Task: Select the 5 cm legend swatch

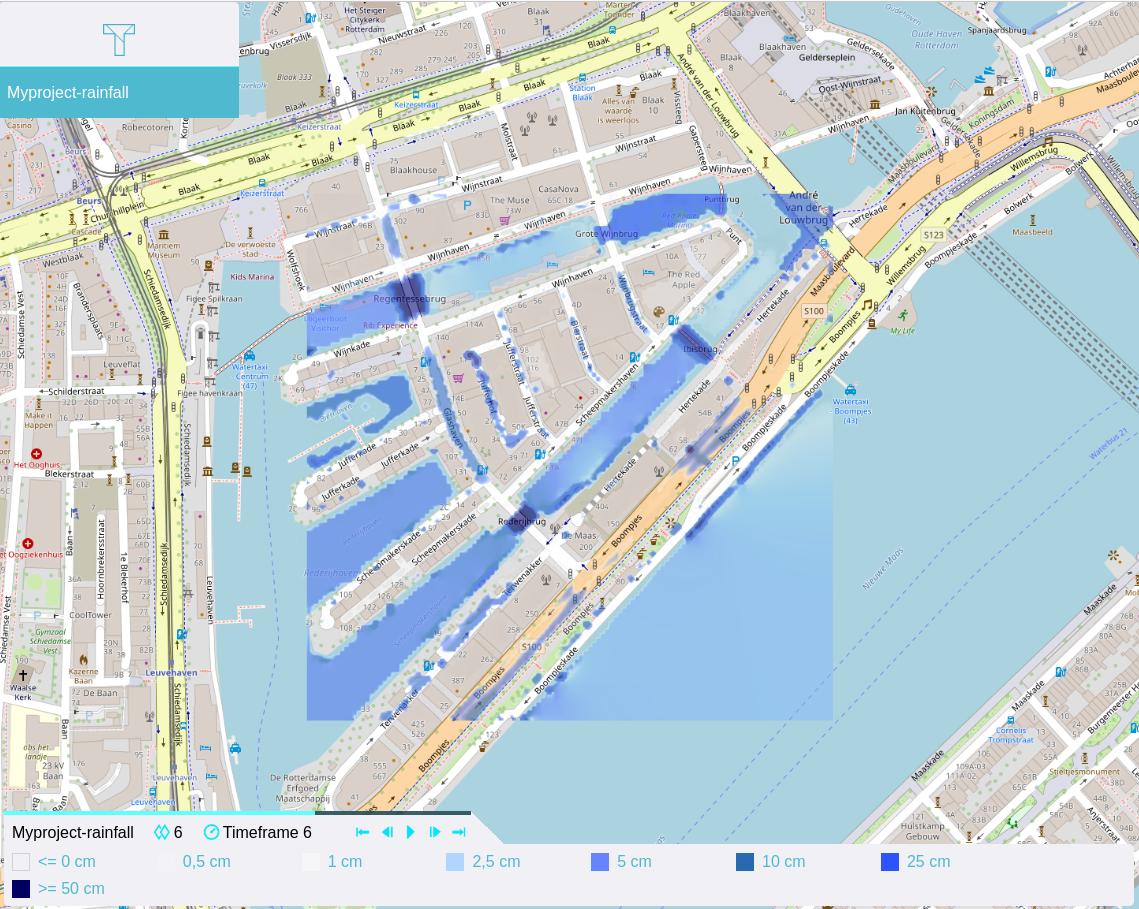Action: tap(600, 862)
